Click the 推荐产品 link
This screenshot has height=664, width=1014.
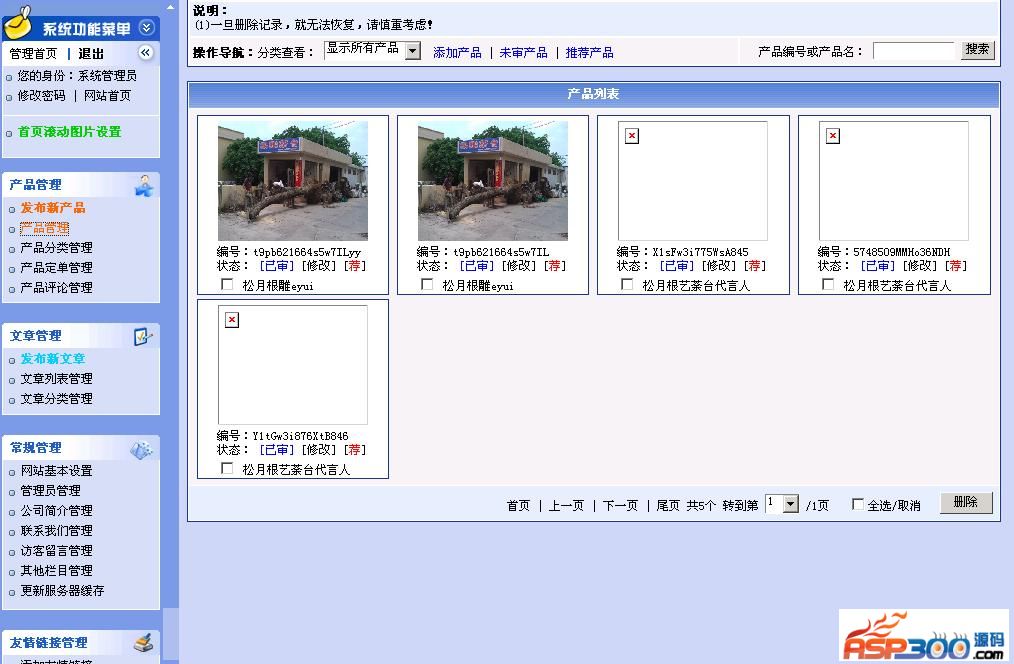tap(589, 53)
